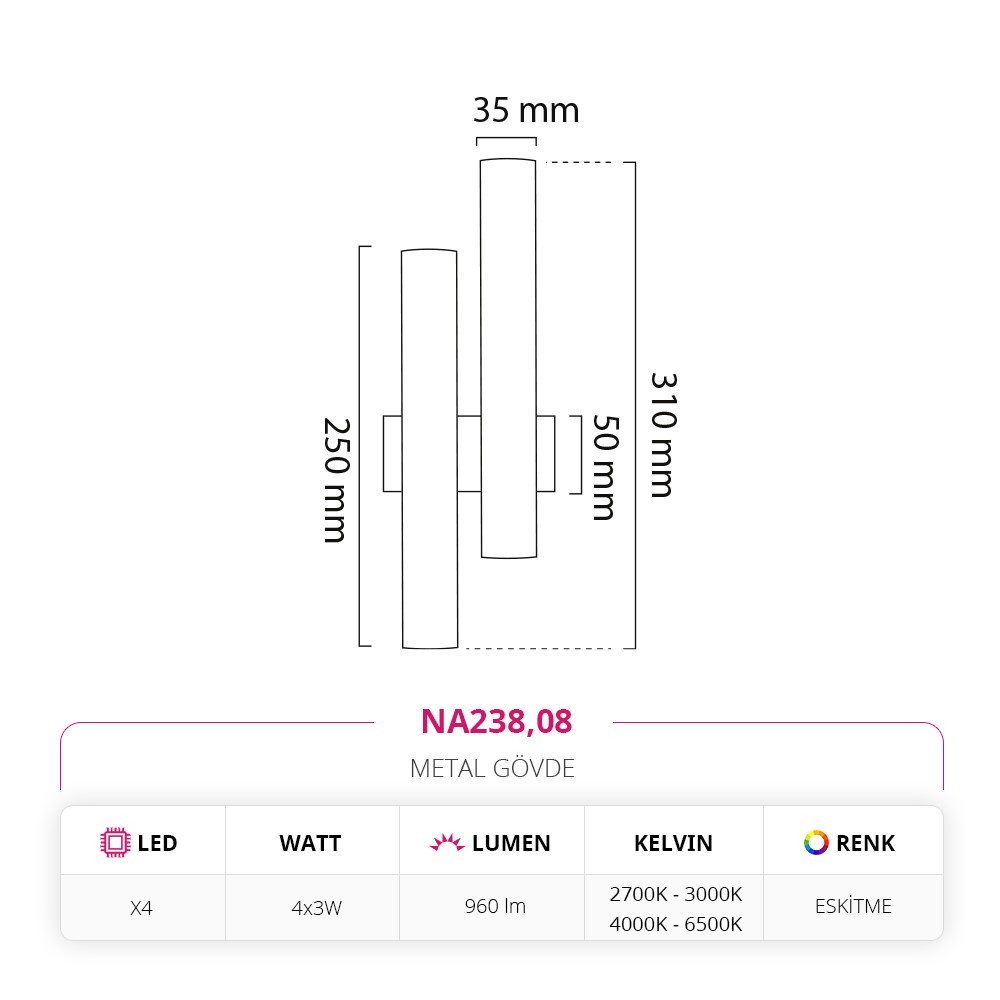1000x1000 pixels.
Task: Click the ESKİTME color value
Action: (x=853, y=906)
